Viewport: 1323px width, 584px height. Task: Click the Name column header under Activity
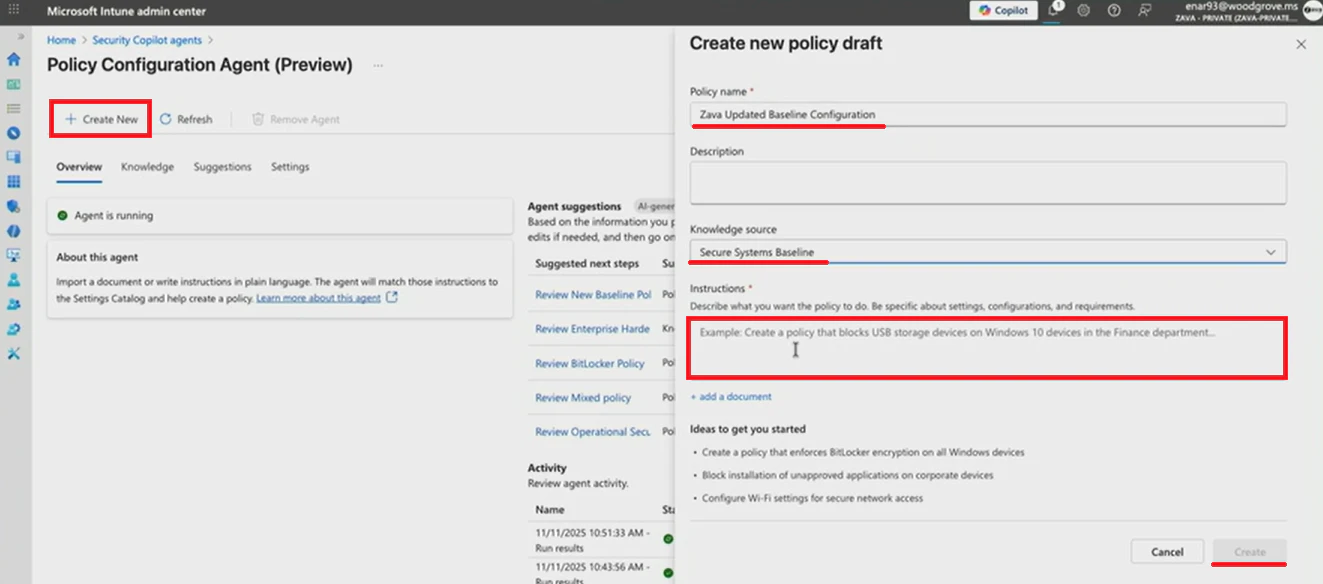tap(549, 509)
